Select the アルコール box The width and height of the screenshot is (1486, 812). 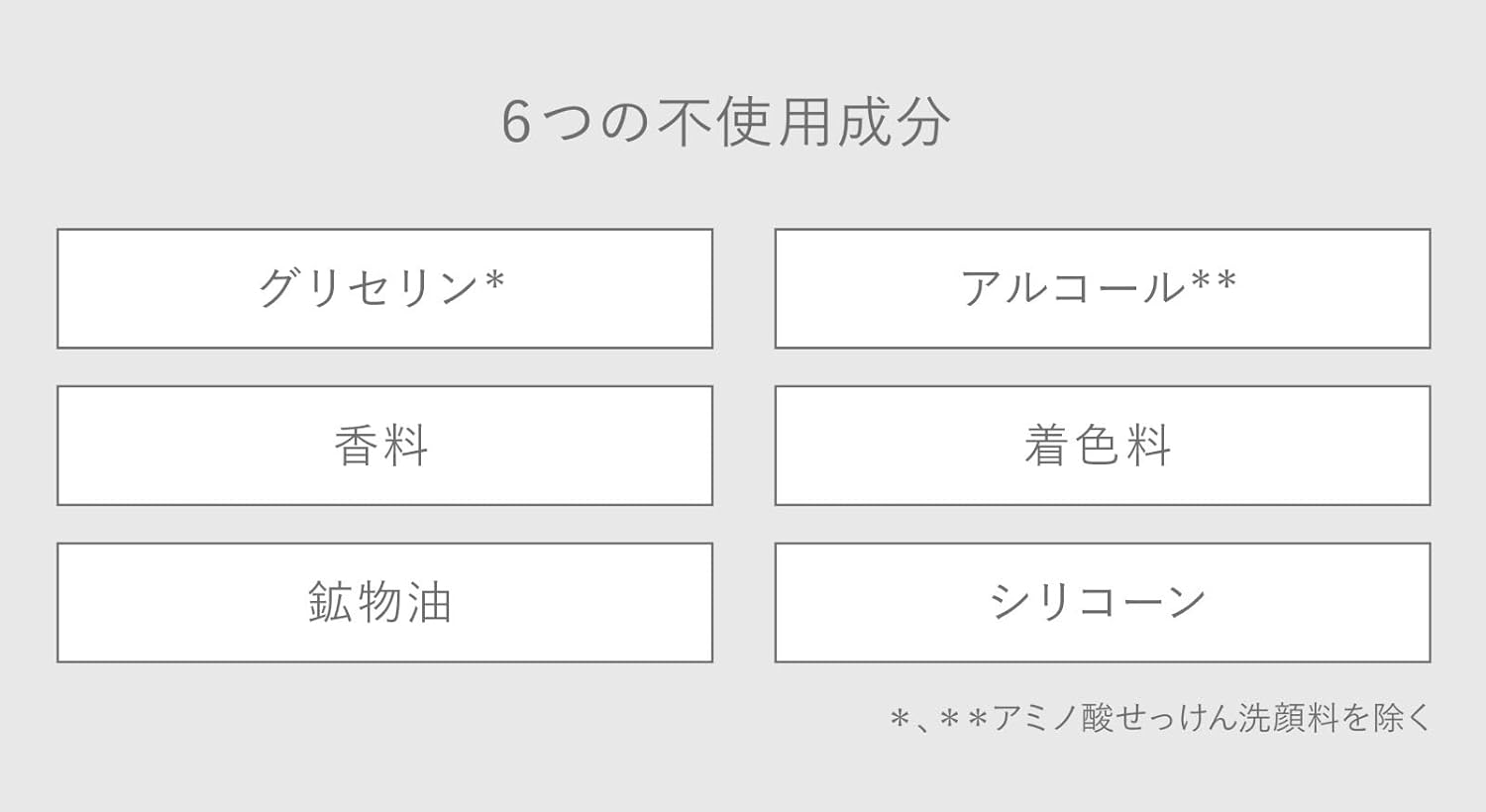1102,288
